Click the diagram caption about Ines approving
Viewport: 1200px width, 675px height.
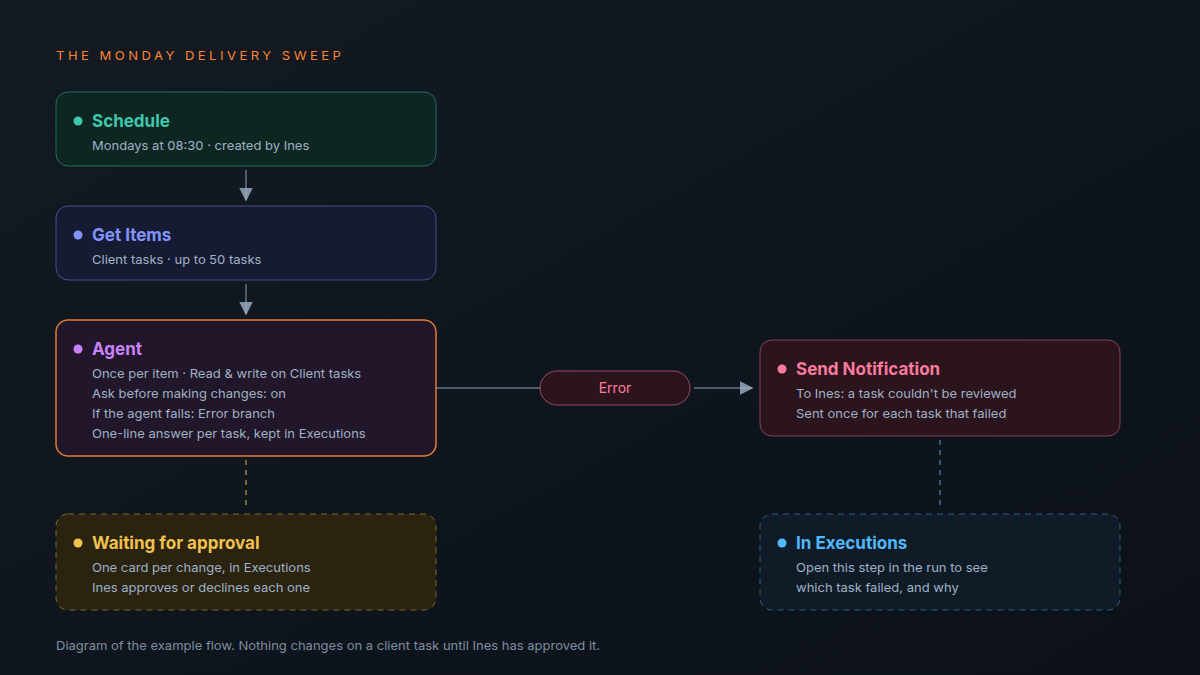[328, 646]
